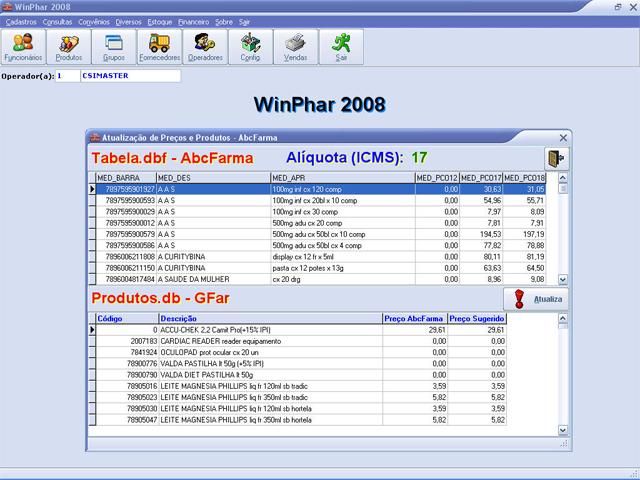The width and height of the screenshot is (640, 480).
Task: Select row with barcode 7897595900586
Action: 317,246
